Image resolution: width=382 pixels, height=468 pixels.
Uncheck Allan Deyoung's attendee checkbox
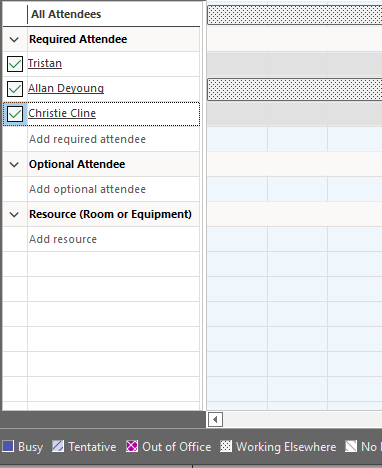(x=15, y=89)
